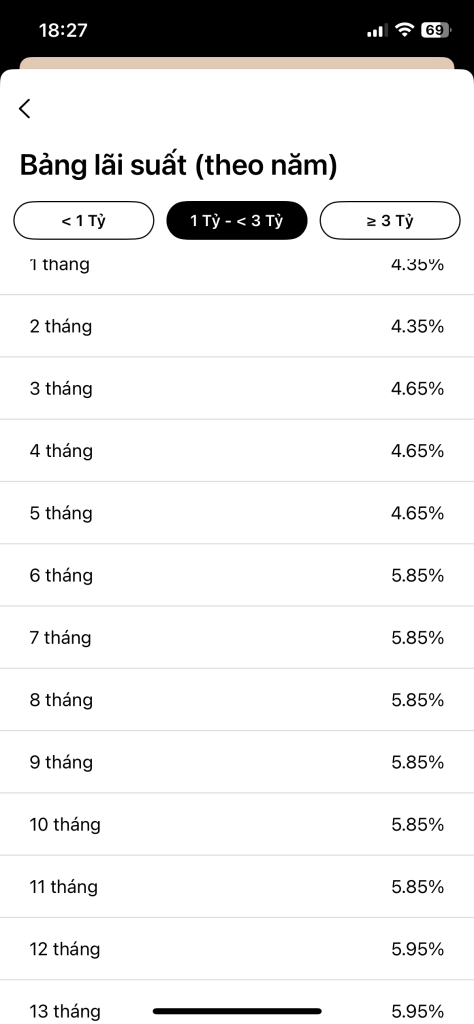Tap the 11 tháng row
Viewport: 474px width, 1024px height.
click(x=237, y=887)
